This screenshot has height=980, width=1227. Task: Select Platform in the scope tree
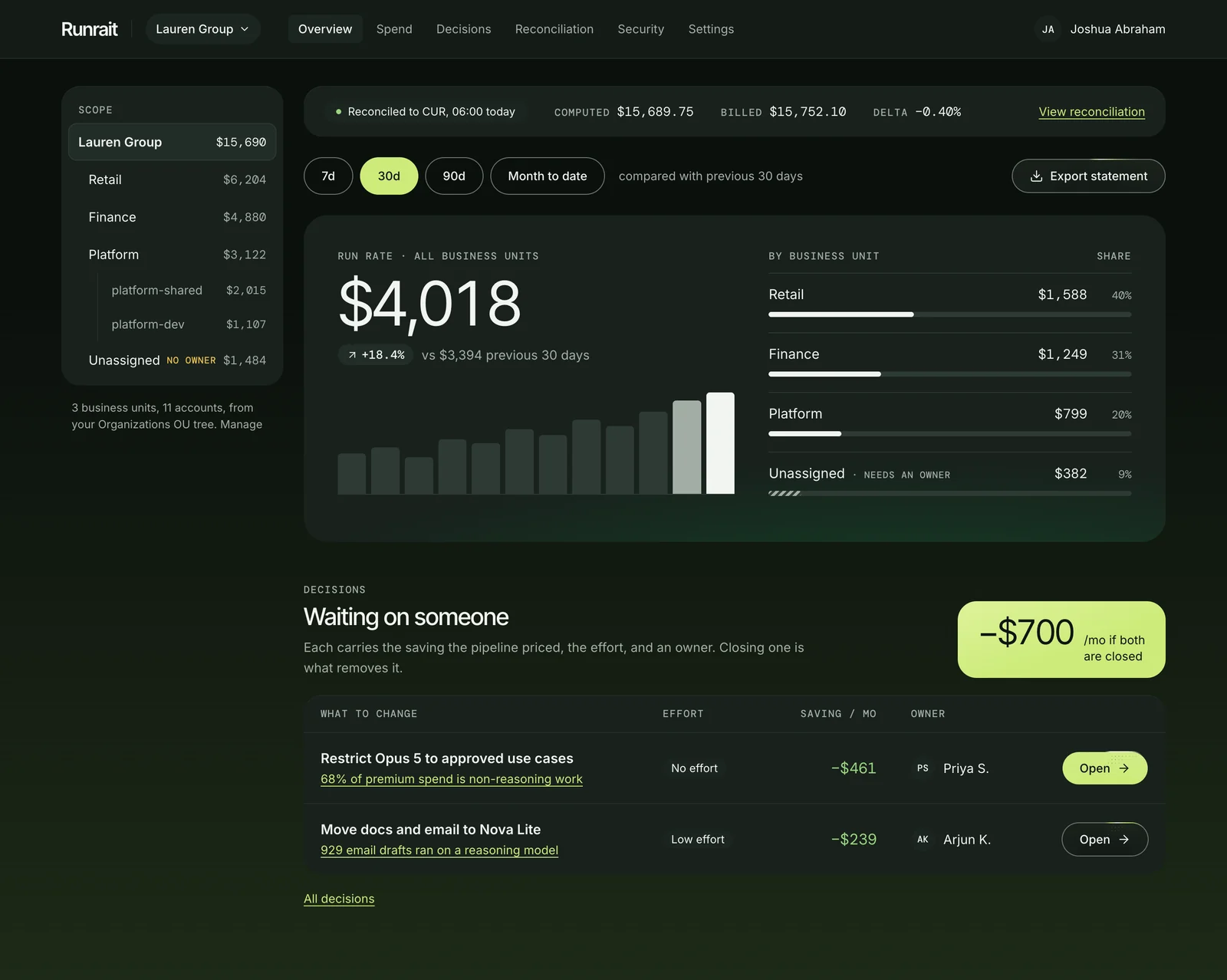(173, 255)
